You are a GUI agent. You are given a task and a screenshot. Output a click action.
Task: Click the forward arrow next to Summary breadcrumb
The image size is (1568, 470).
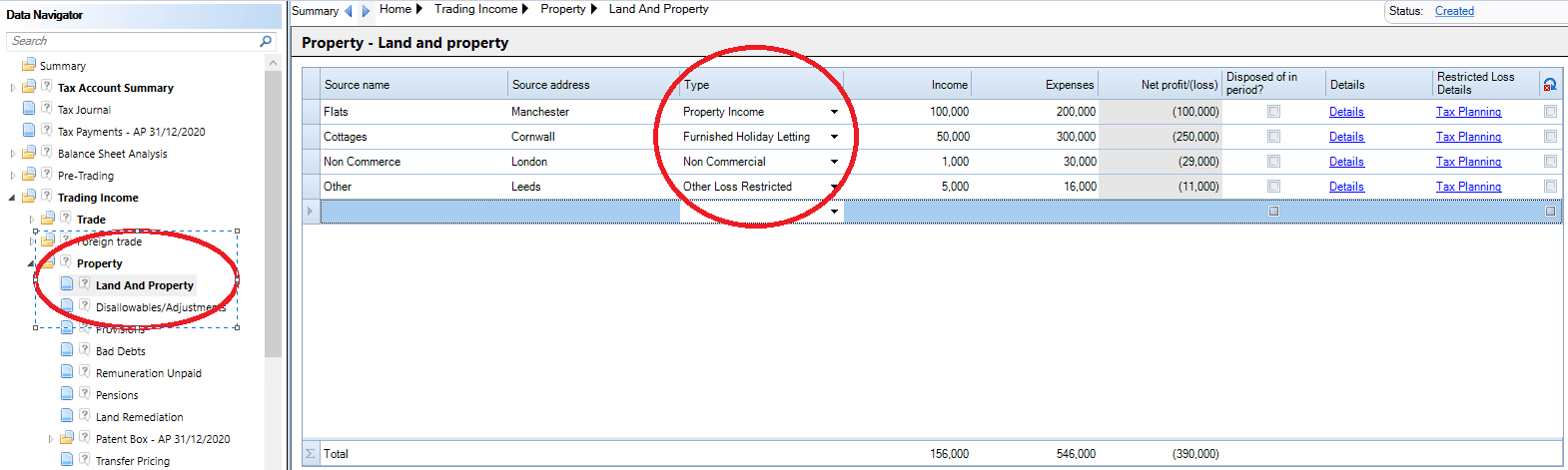366,11
